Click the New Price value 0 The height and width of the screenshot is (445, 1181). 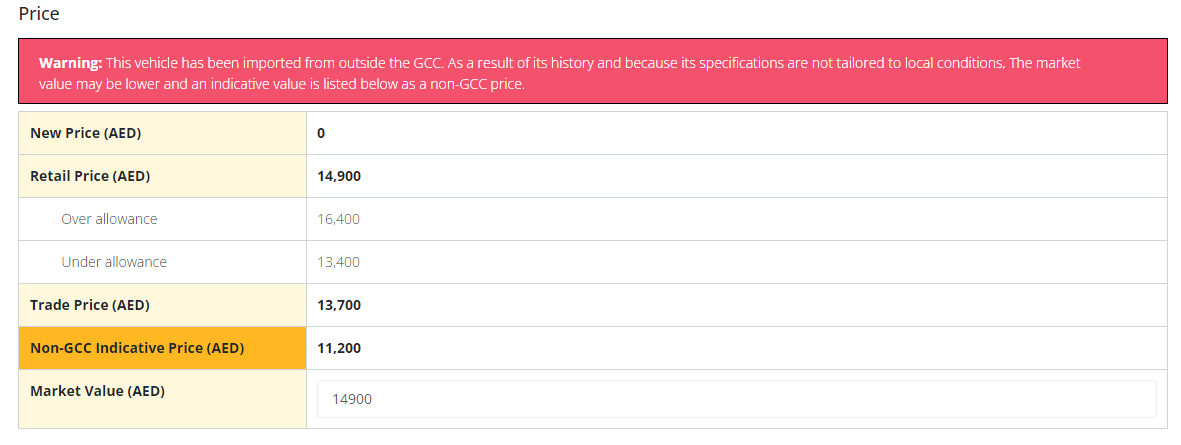tap(322, 133)
